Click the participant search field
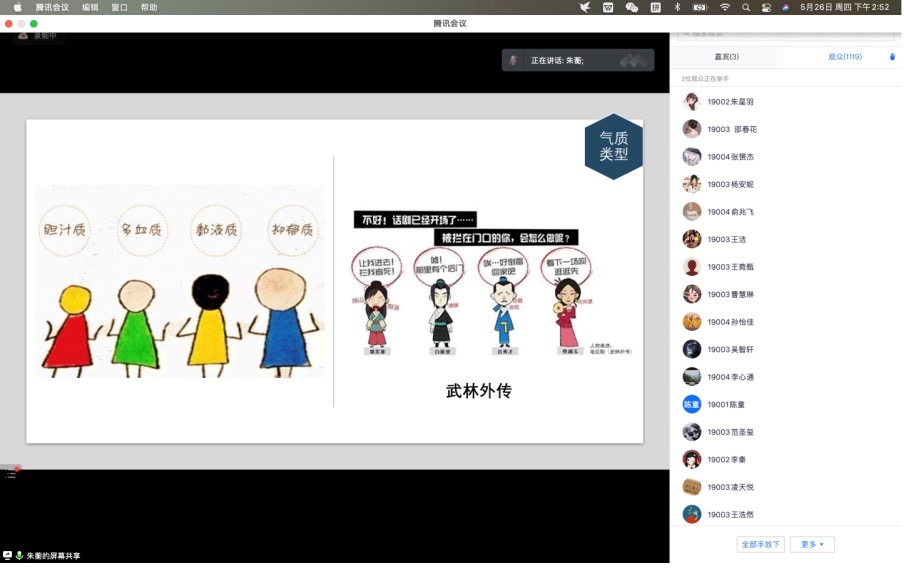Screen dimensions: 904x568 785,35
